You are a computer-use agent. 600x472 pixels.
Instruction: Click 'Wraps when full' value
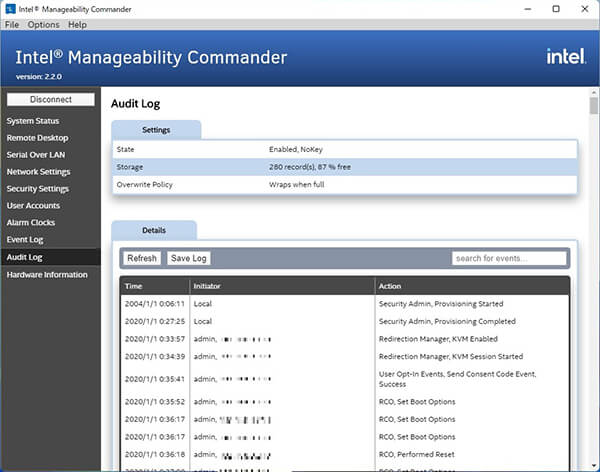pos(297,185)
